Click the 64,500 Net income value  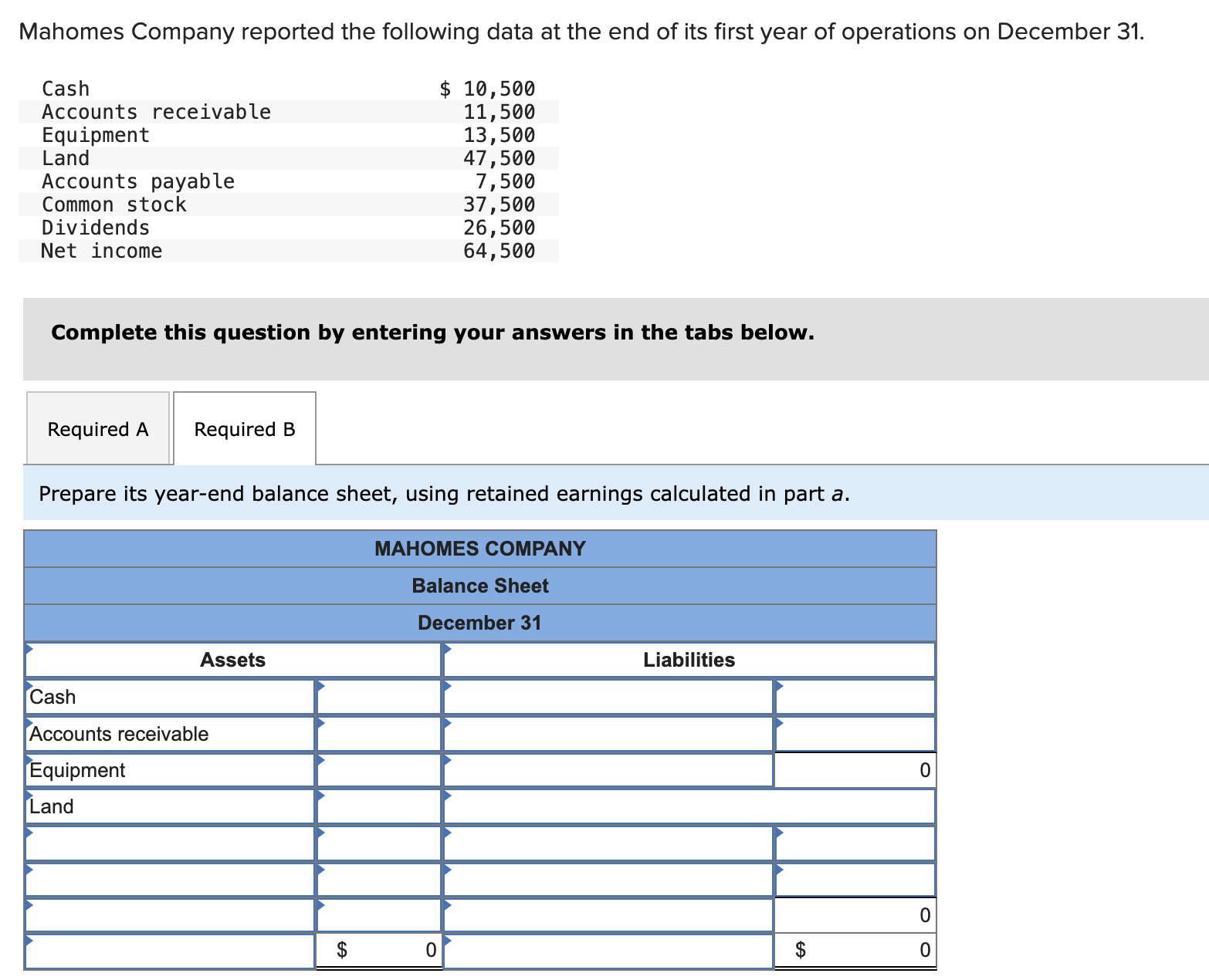click(x=499, y=251)
